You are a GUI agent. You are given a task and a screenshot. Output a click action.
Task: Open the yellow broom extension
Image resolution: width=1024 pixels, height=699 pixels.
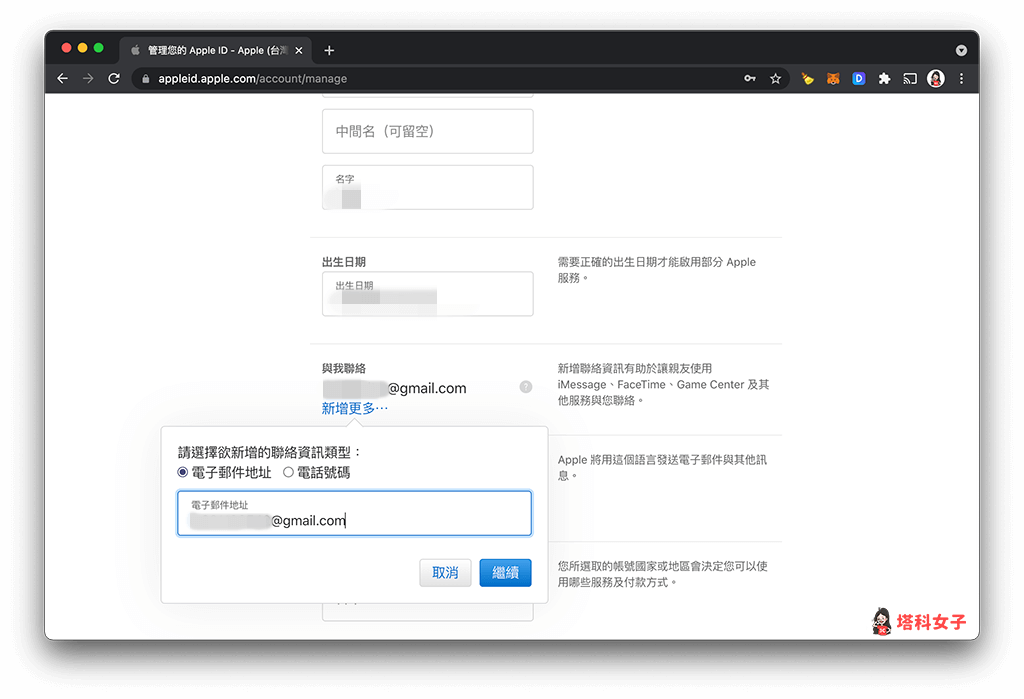pyautogui.click(x=808, y=78)
